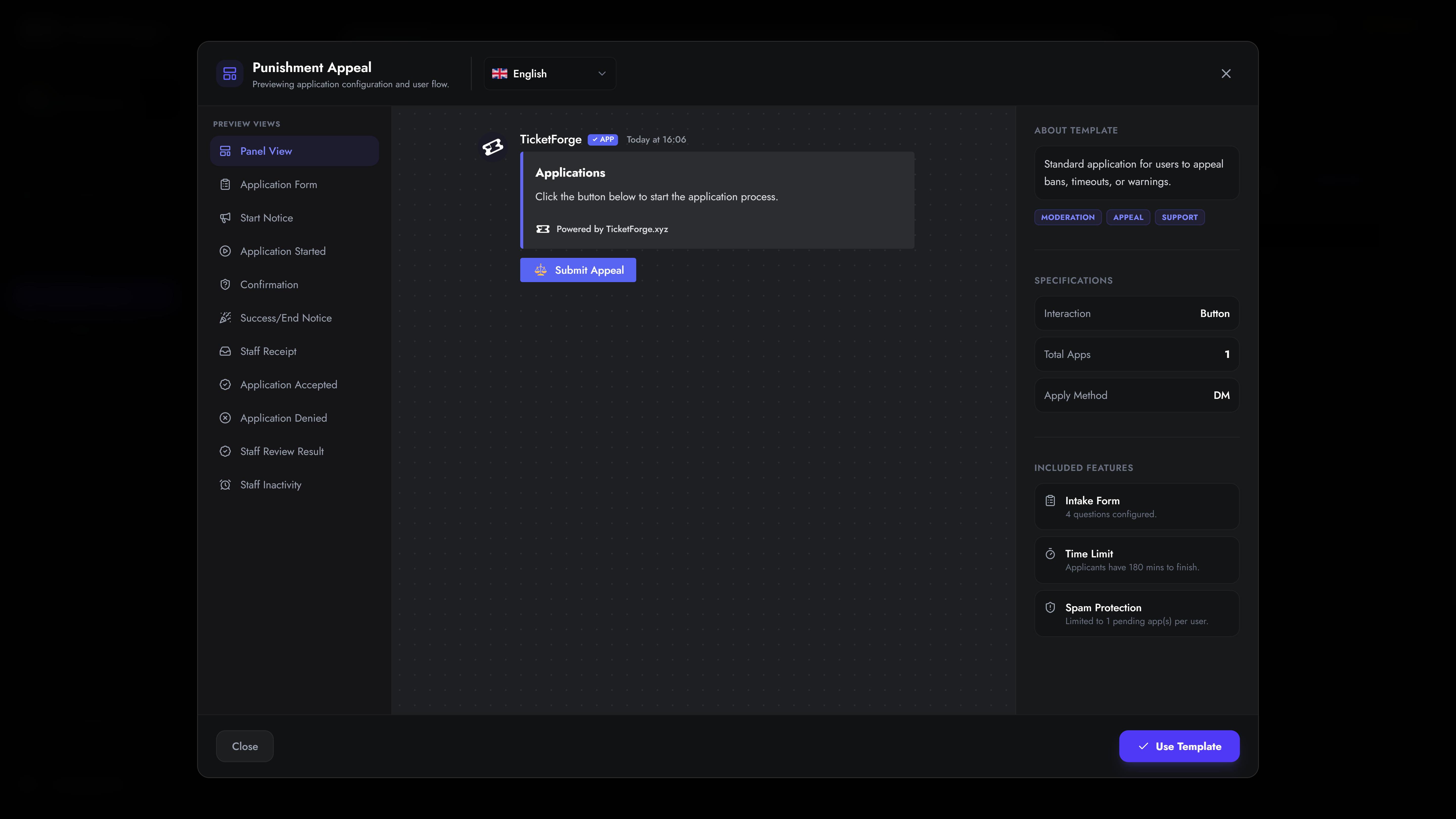
Task: Switch to the Start Notice view
Action: click(x=294, y=218)
